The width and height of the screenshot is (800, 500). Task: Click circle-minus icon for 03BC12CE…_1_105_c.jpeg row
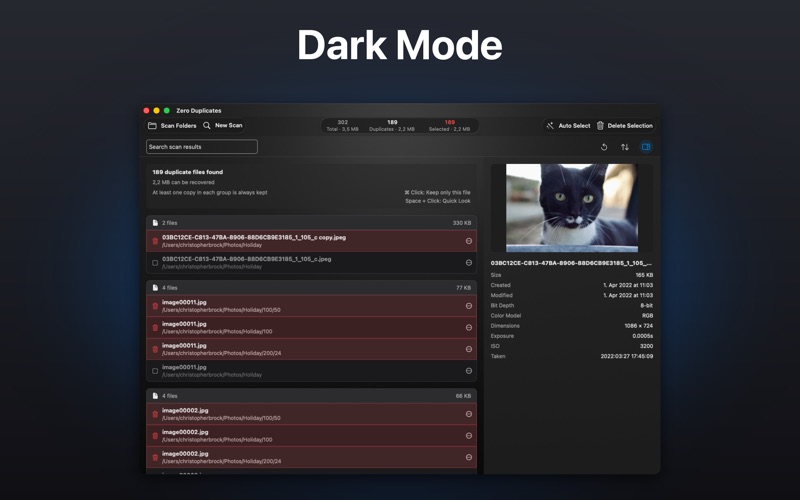click(469, 263)
